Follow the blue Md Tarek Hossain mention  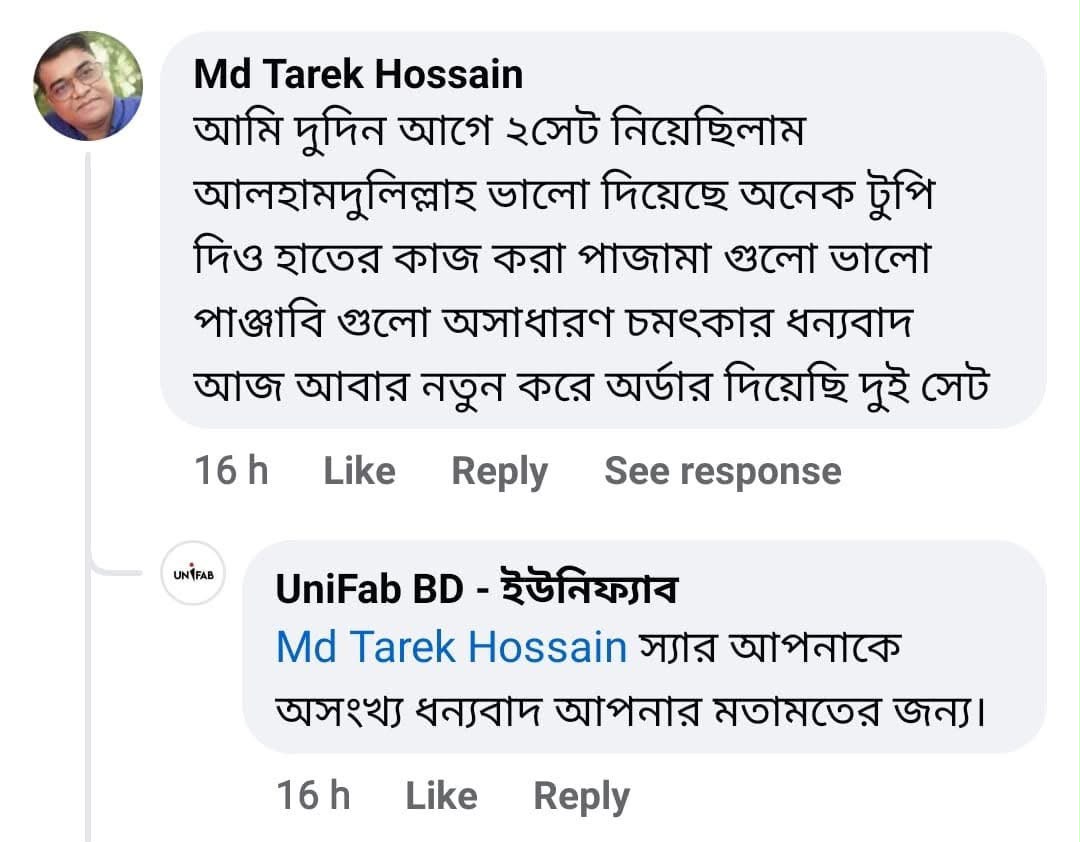pos(451,648)
